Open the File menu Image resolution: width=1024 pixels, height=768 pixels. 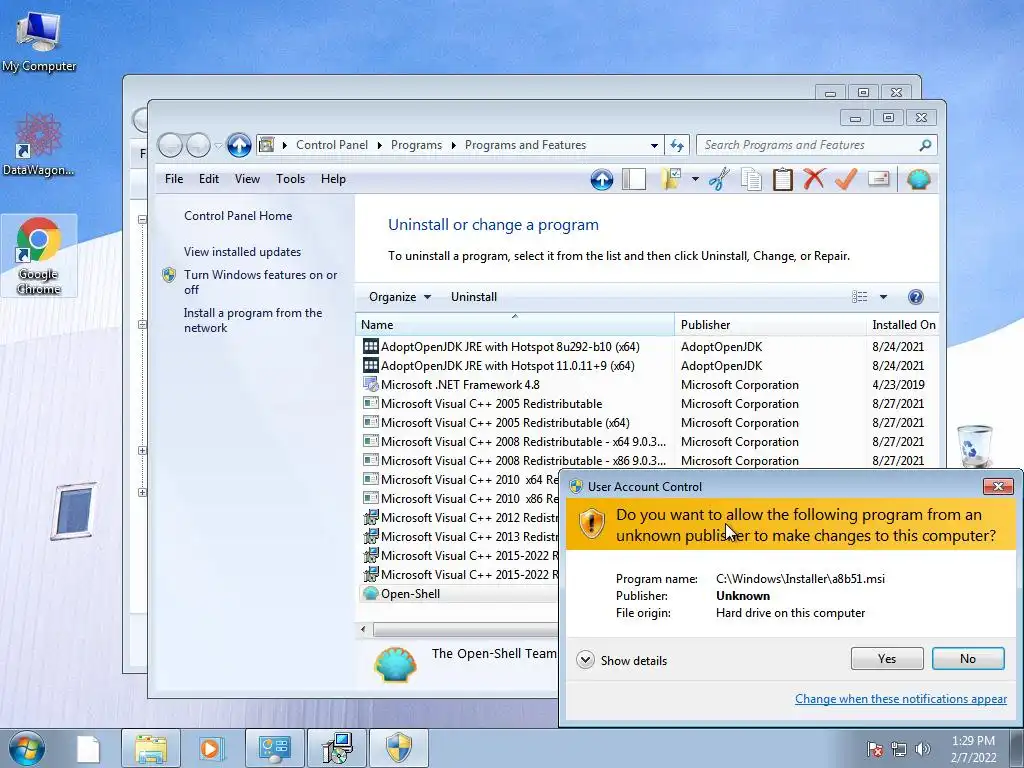[x=174, y=179]
